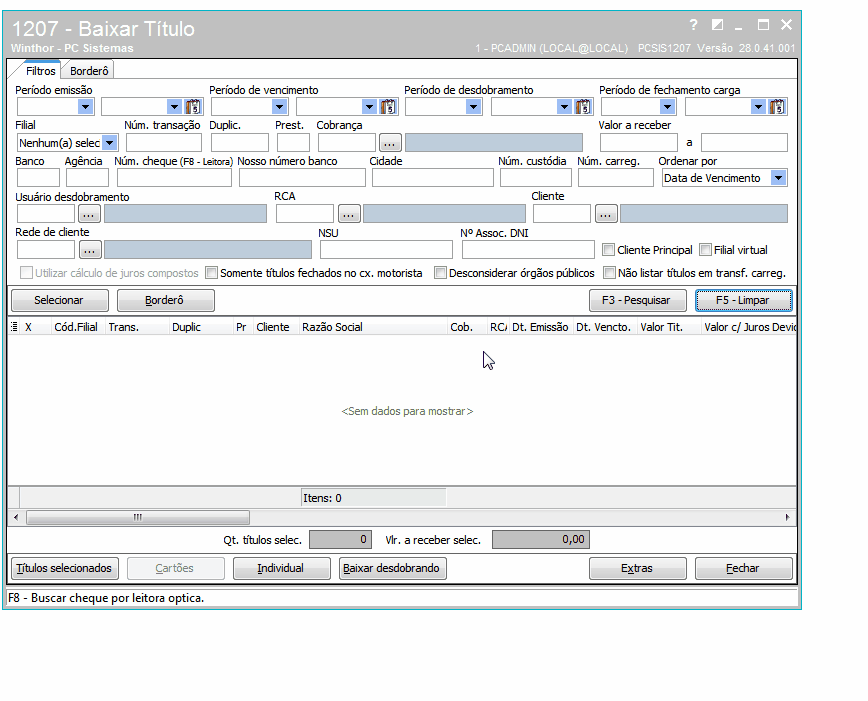Screen dimensions: 868x701
Task: Open Rede de cliente lookup ellipsis button
Action: [x=90, y=250]
